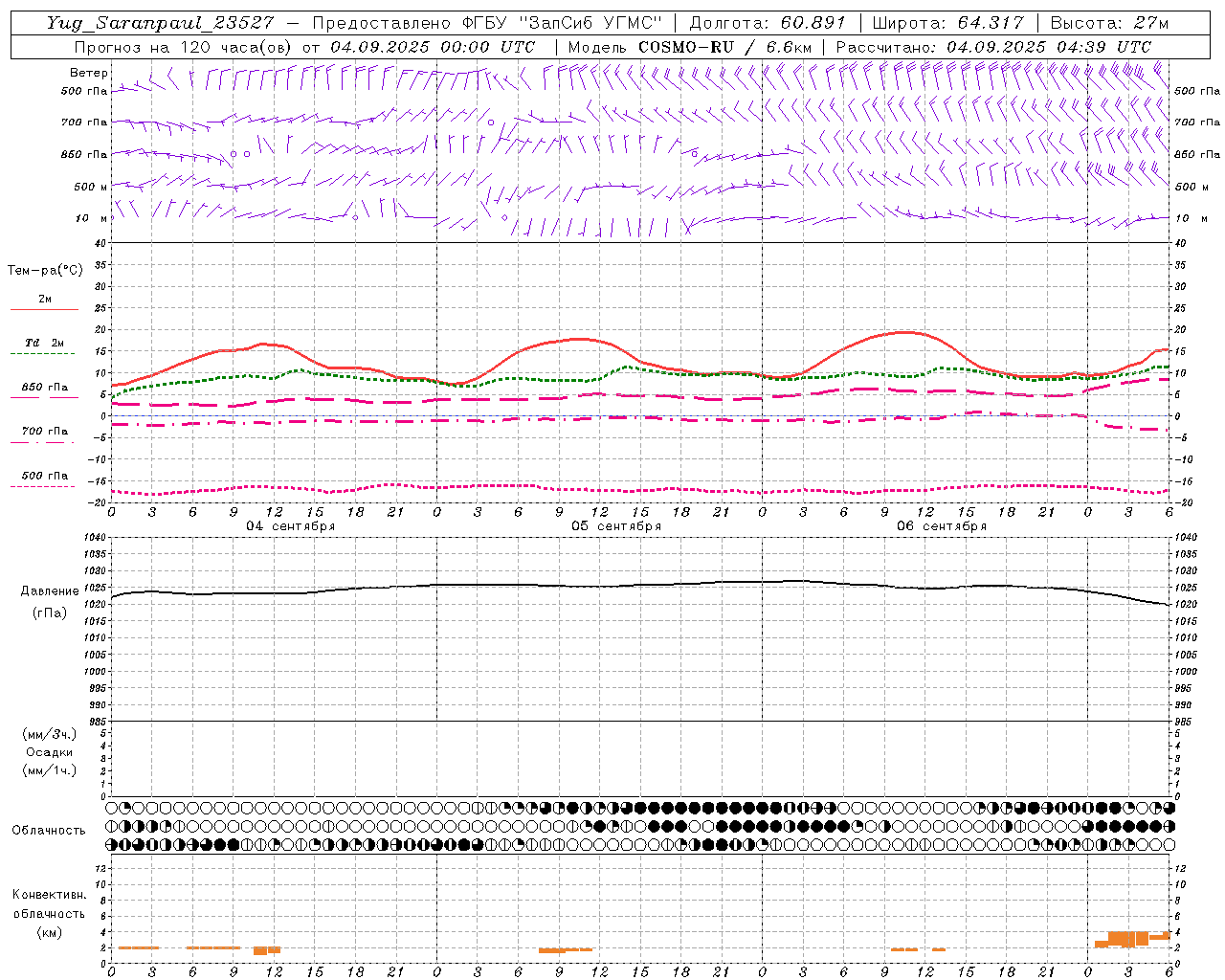Click the 05 сентября date label
This screenshot has height=980, width=1225.
point(616,526)
